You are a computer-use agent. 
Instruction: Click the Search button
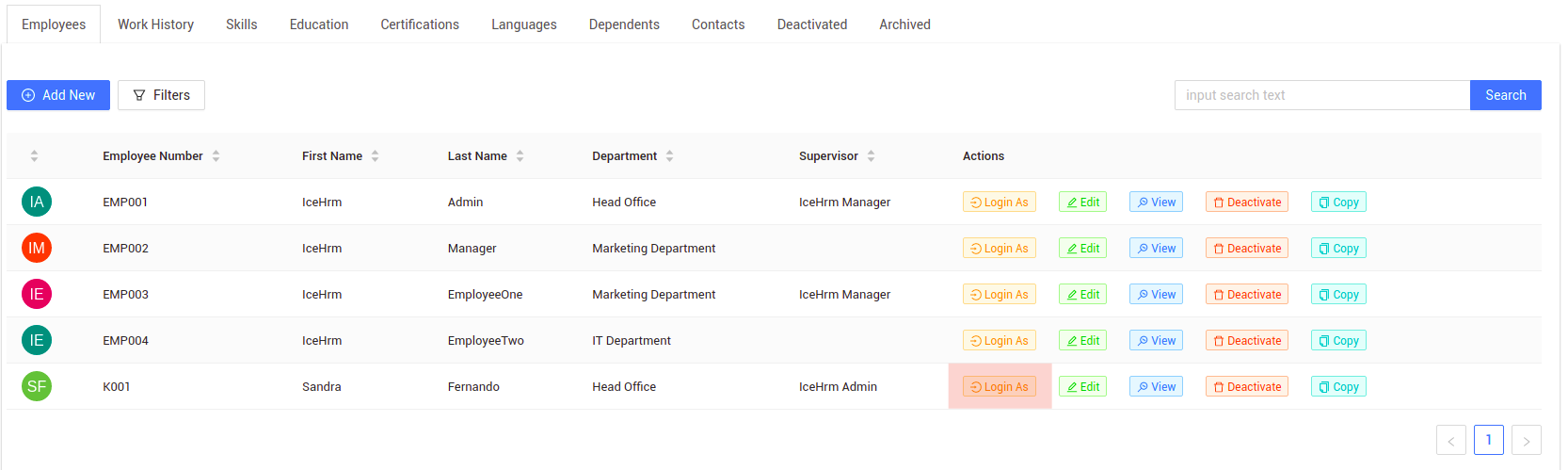tap(1505, 95)
